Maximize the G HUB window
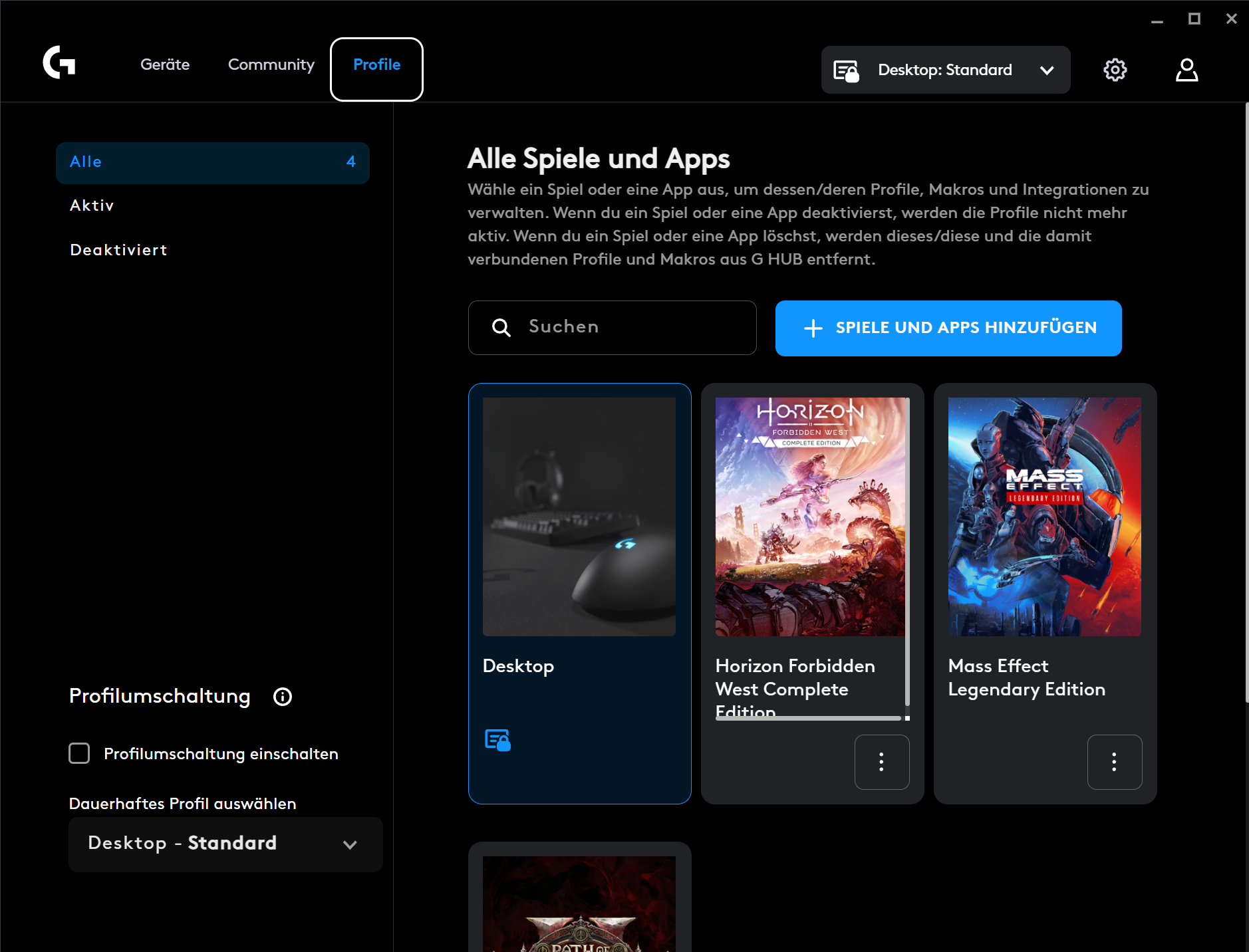1249x952 pixels. tap(1194, 19)
